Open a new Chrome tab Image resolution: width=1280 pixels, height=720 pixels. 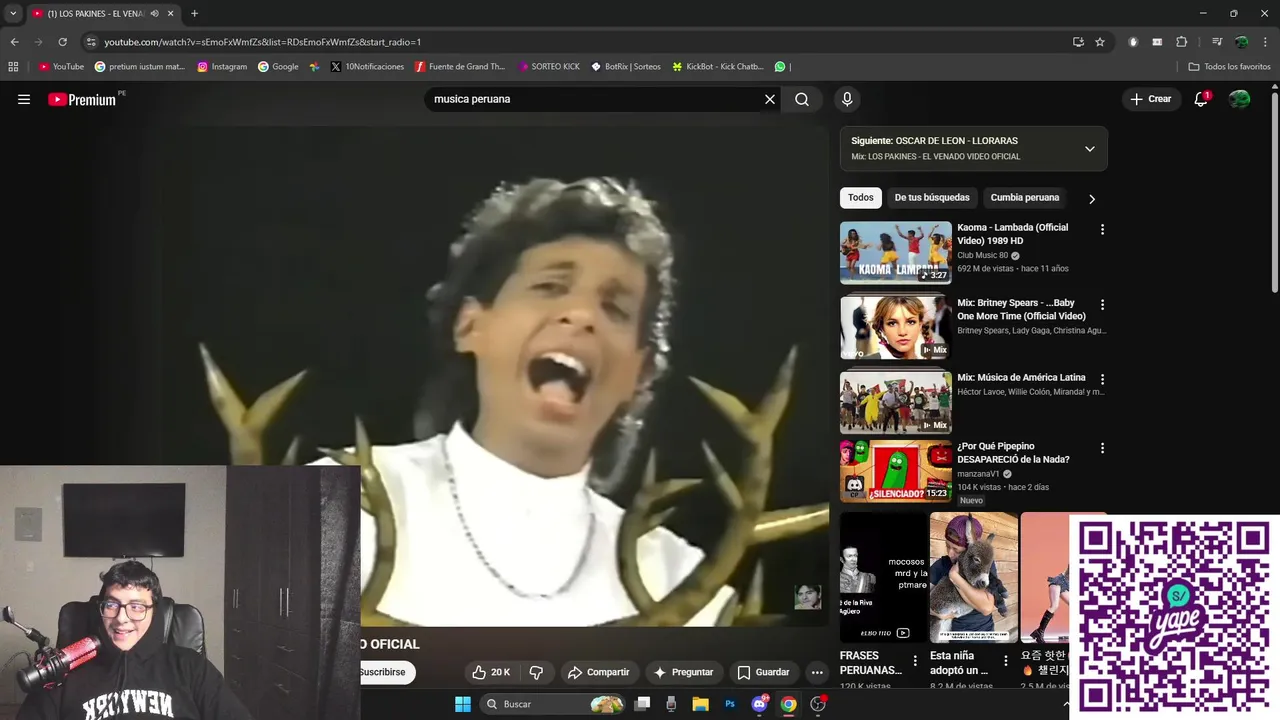(x=194, y=14)
